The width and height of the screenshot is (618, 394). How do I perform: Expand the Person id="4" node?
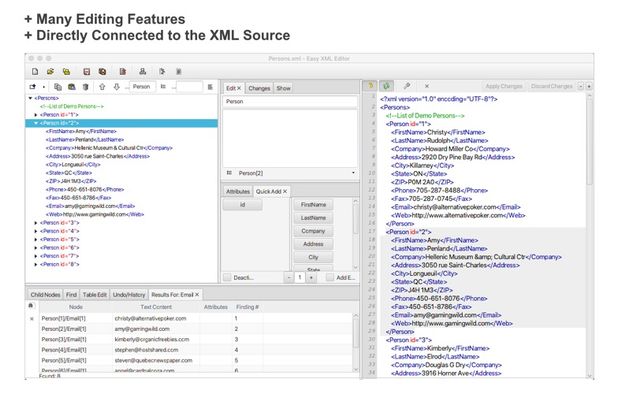coord(36,231)
